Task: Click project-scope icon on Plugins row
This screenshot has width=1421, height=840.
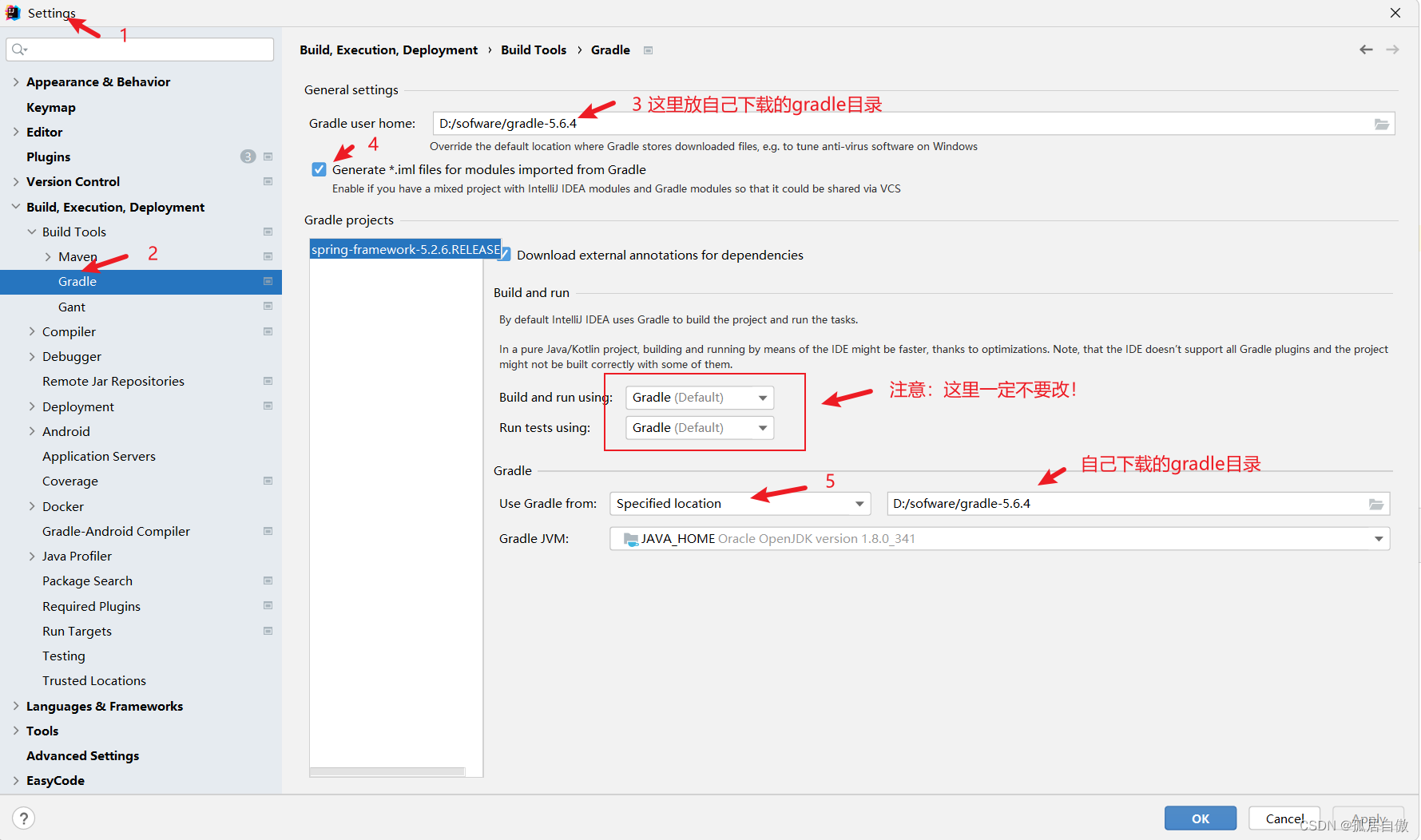Action: pyautogui.click(x=268, y=157)
